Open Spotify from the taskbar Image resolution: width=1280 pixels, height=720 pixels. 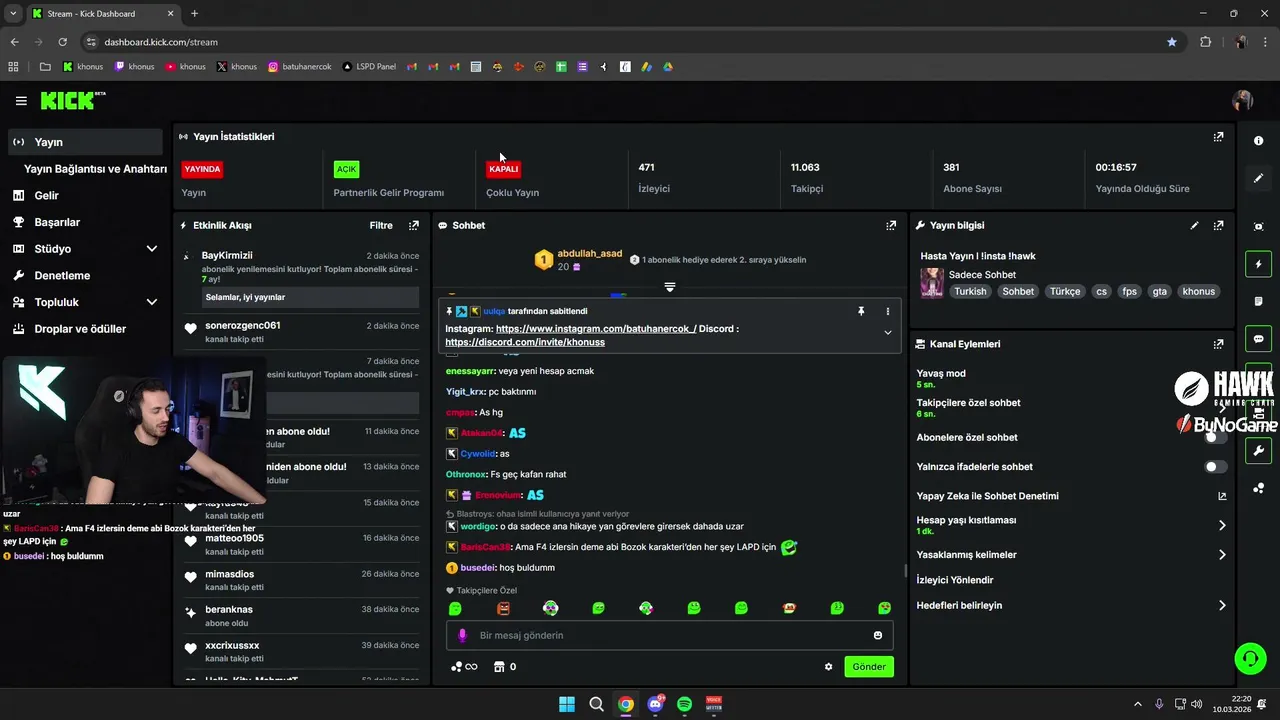(684, 704)
